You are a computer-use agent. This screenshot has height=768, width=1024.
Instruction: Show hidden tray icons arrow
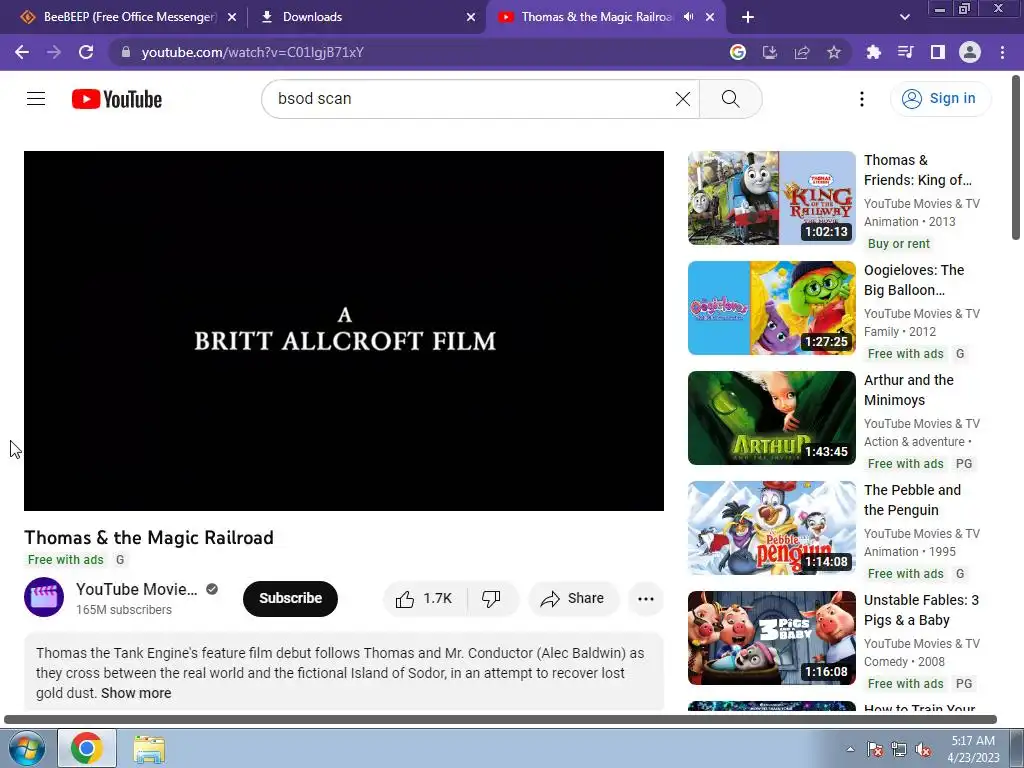tap(850, 749)
